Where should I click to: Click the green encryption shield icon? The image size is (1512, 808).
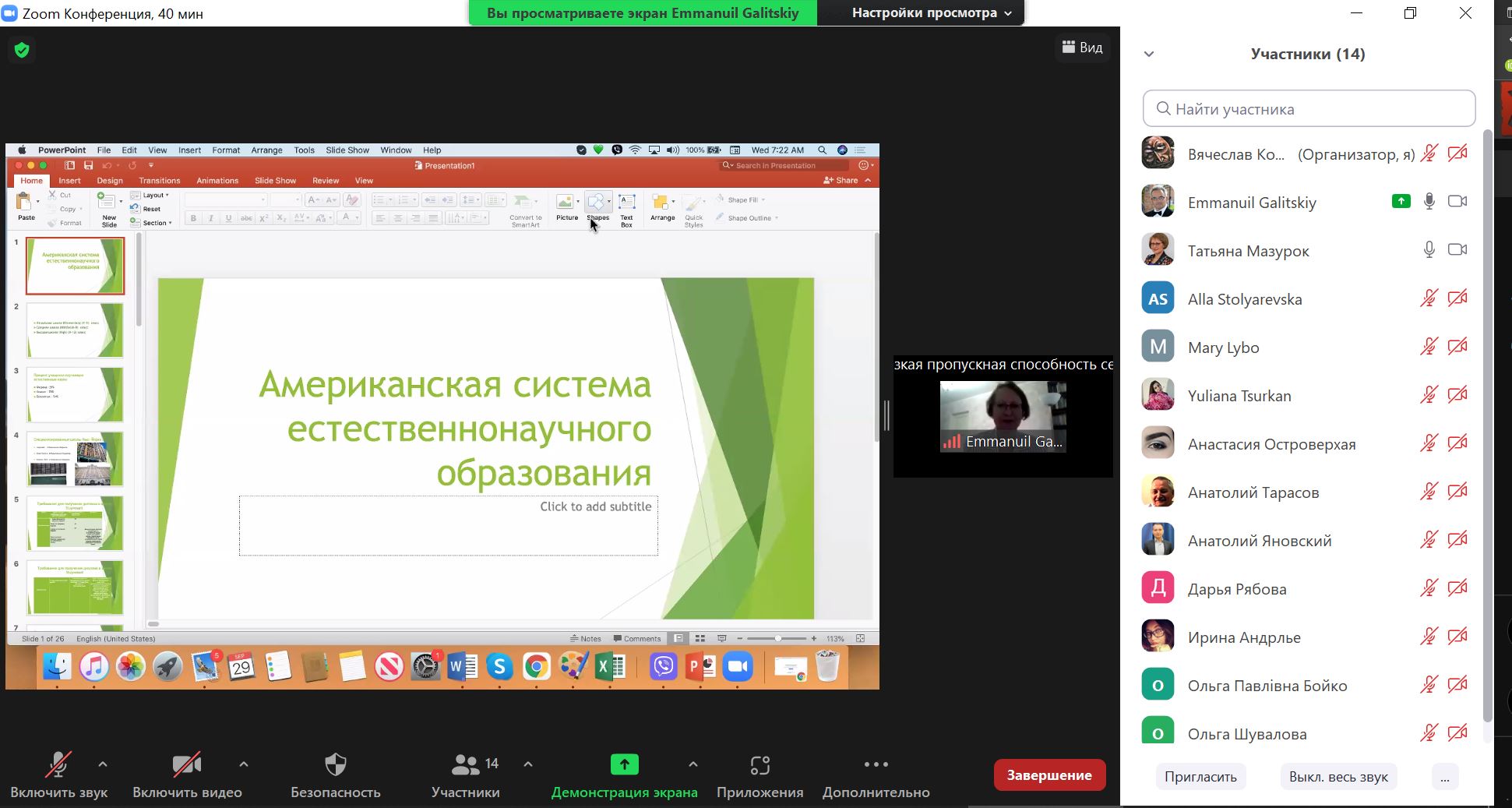coord(22,51)
